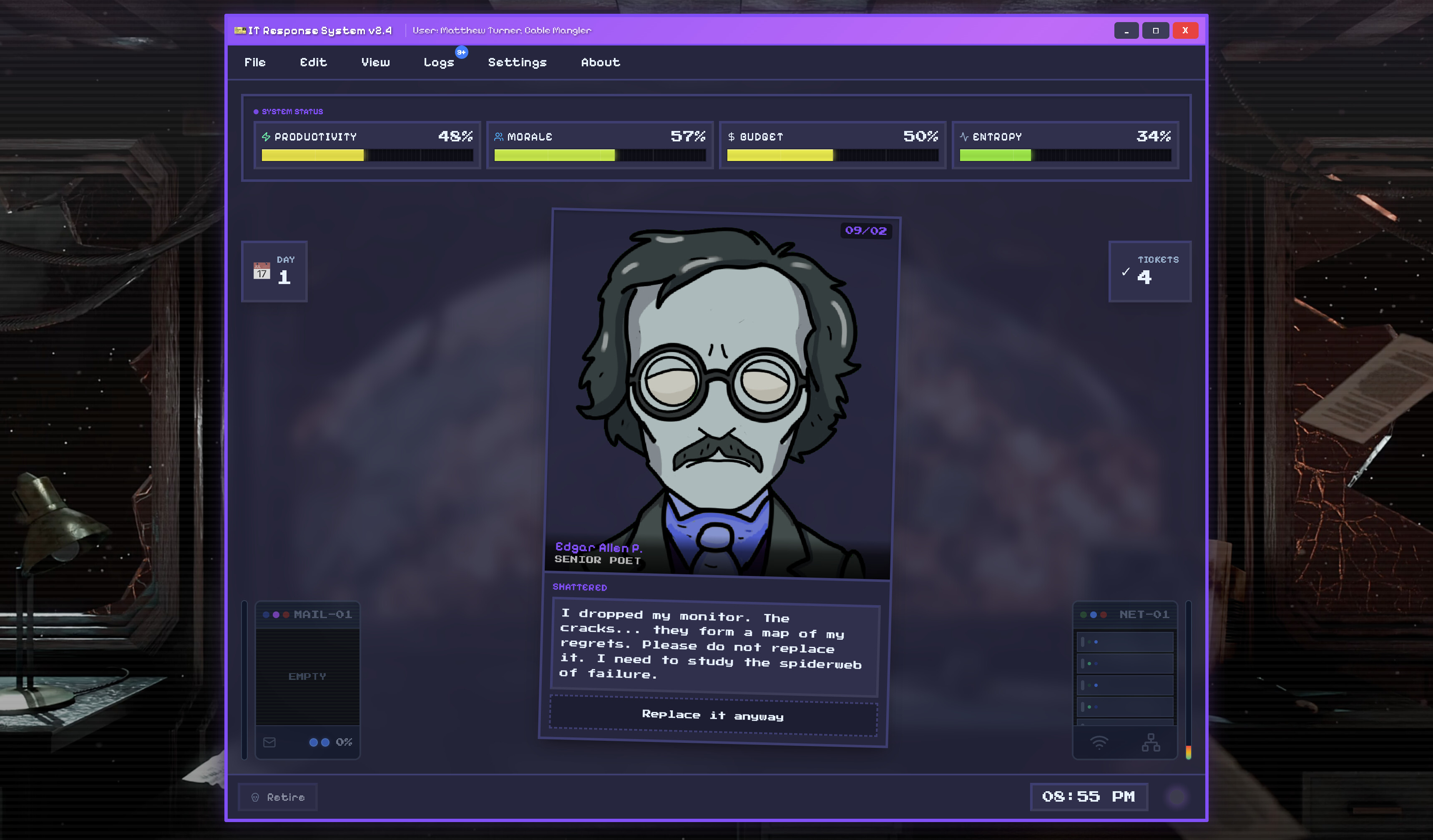Click the lightning Productivity icon
Image resolution: width=1433 pixels, height=840 pixels.
(266, 136)
